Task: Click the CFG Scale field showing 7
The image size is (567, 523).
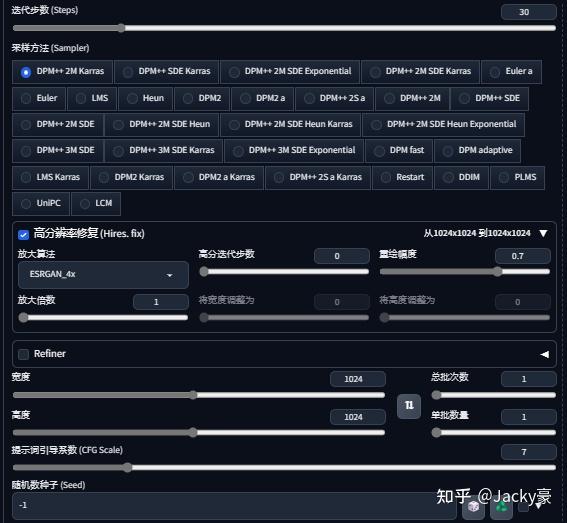Action: pyautogui.click(x=529, y=452)
